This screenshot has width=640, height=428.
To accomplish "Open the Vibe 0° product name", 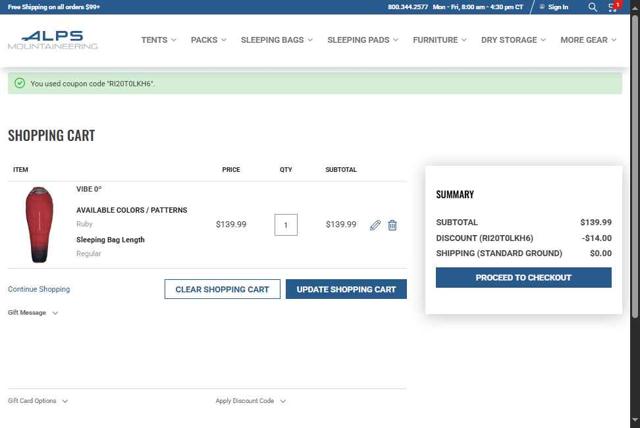I will click(89, 189).
